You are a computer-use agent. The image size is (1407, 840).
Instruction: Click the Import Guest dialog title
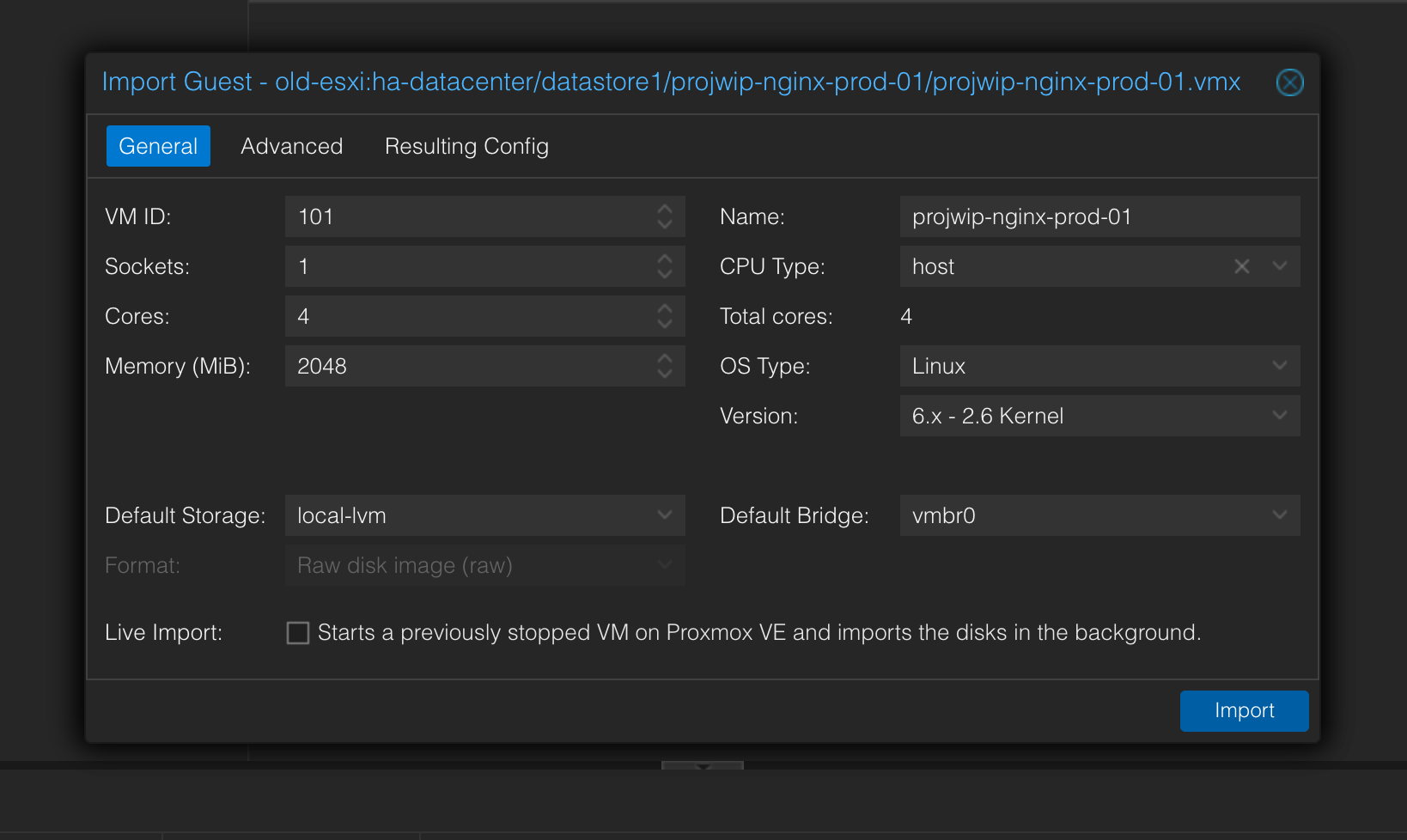[672, 82]
